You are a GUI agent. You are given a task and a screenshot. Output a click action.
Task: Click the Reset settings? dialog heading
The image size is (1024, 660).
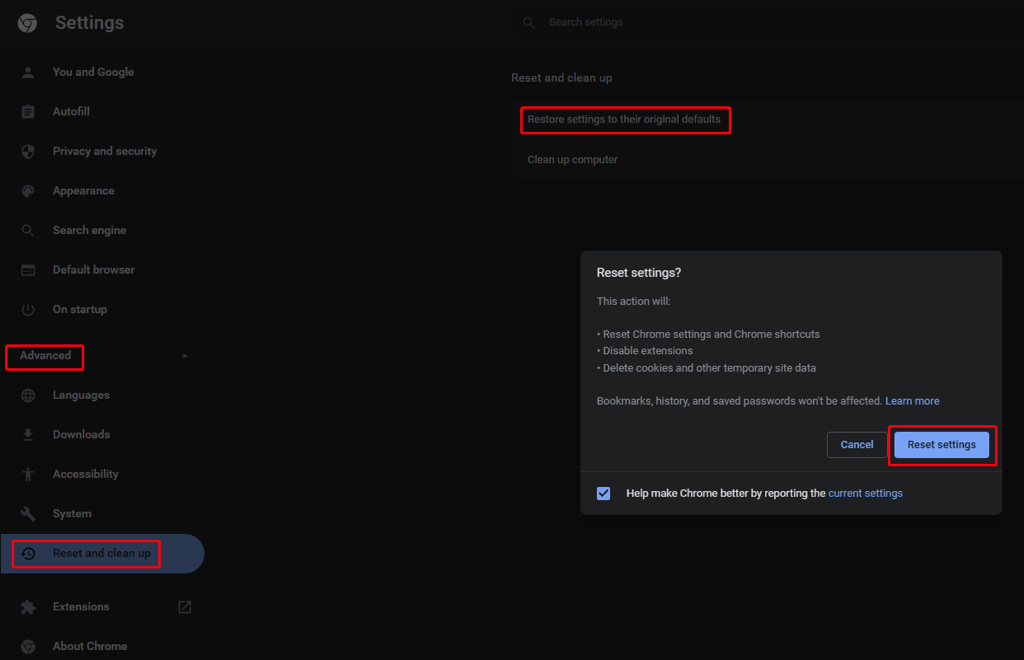(x=639, y=273)
